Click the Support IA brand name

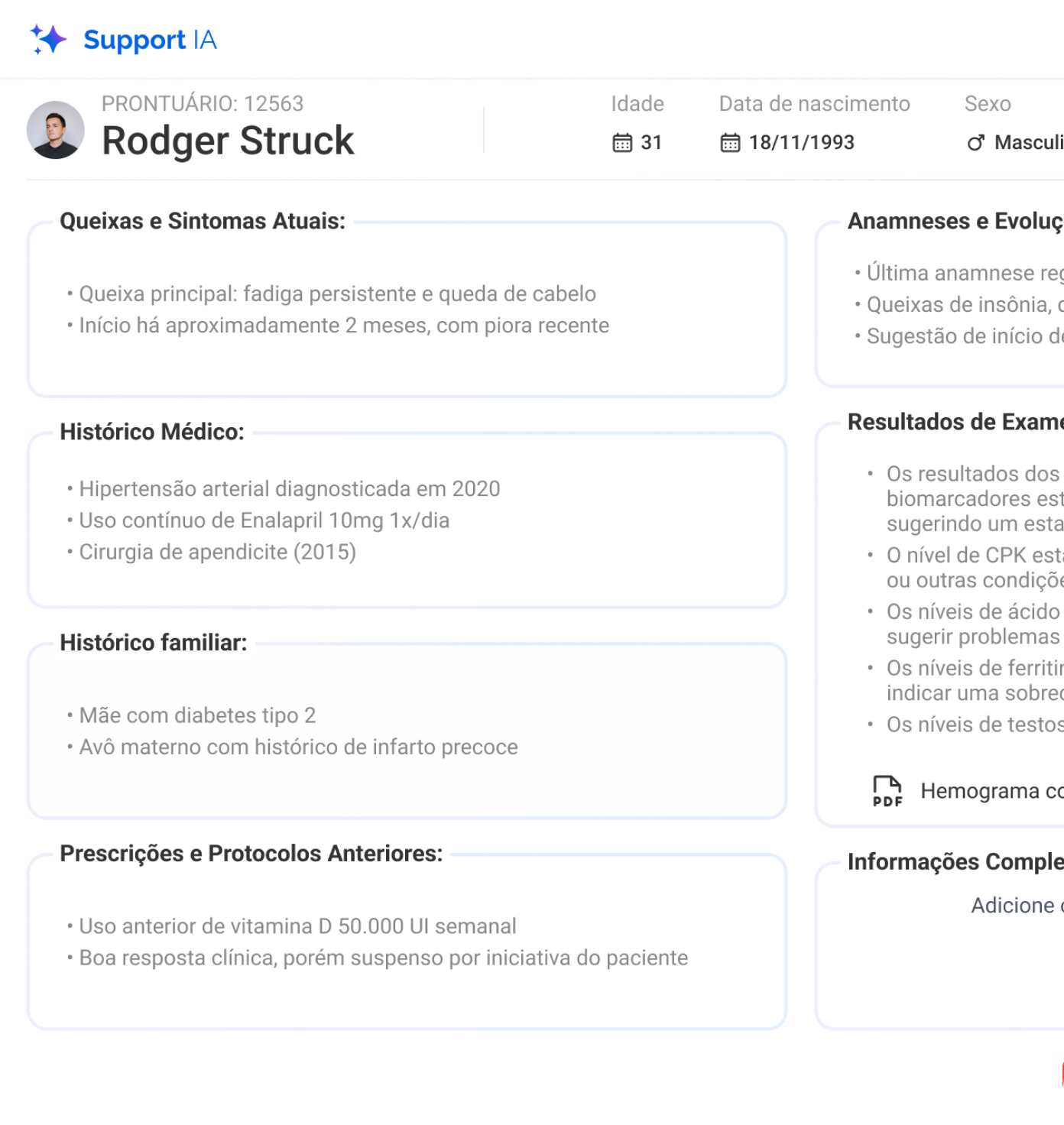click(150, 40)
